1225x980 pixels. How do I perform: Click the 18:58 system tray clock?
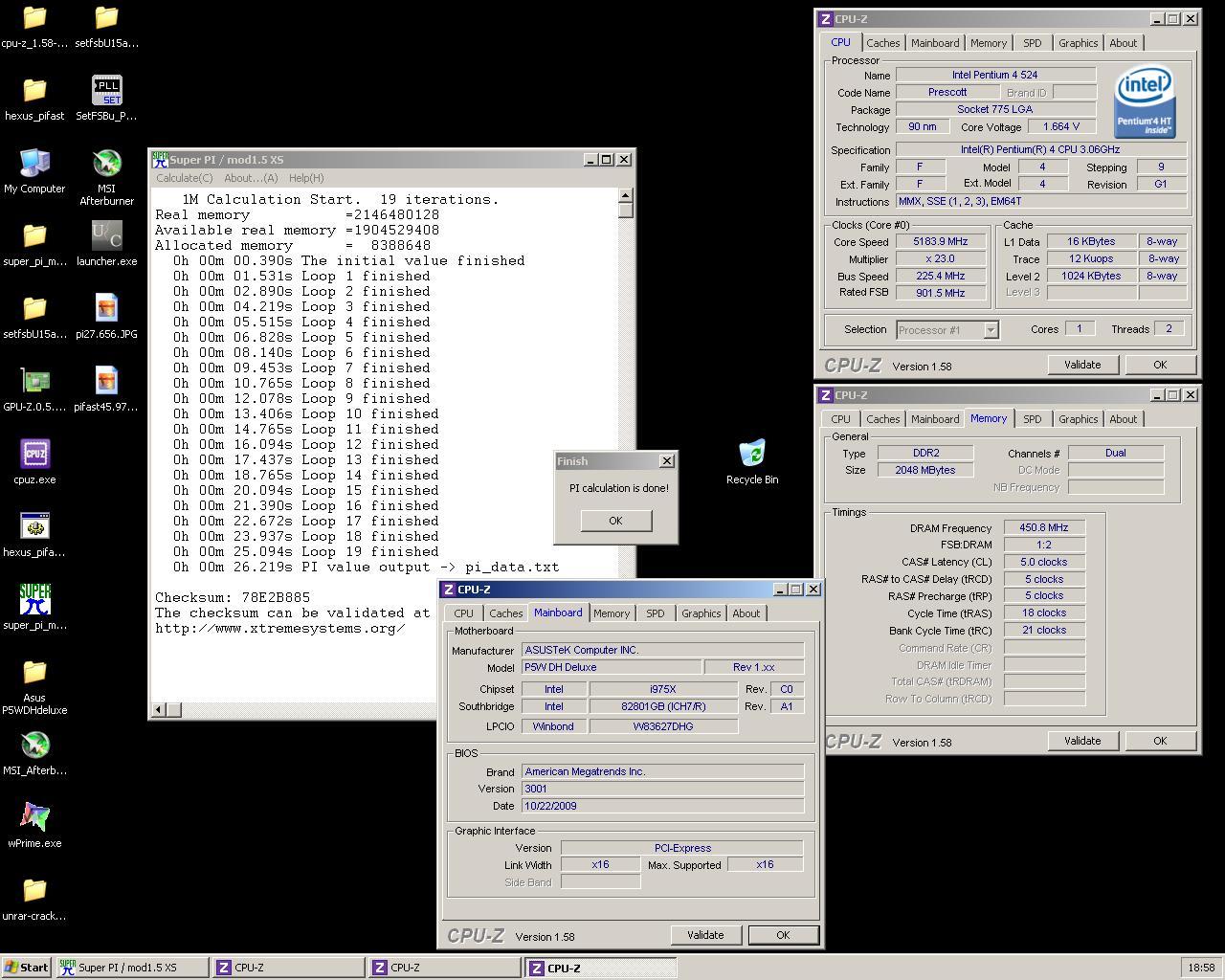(1201, 968)
